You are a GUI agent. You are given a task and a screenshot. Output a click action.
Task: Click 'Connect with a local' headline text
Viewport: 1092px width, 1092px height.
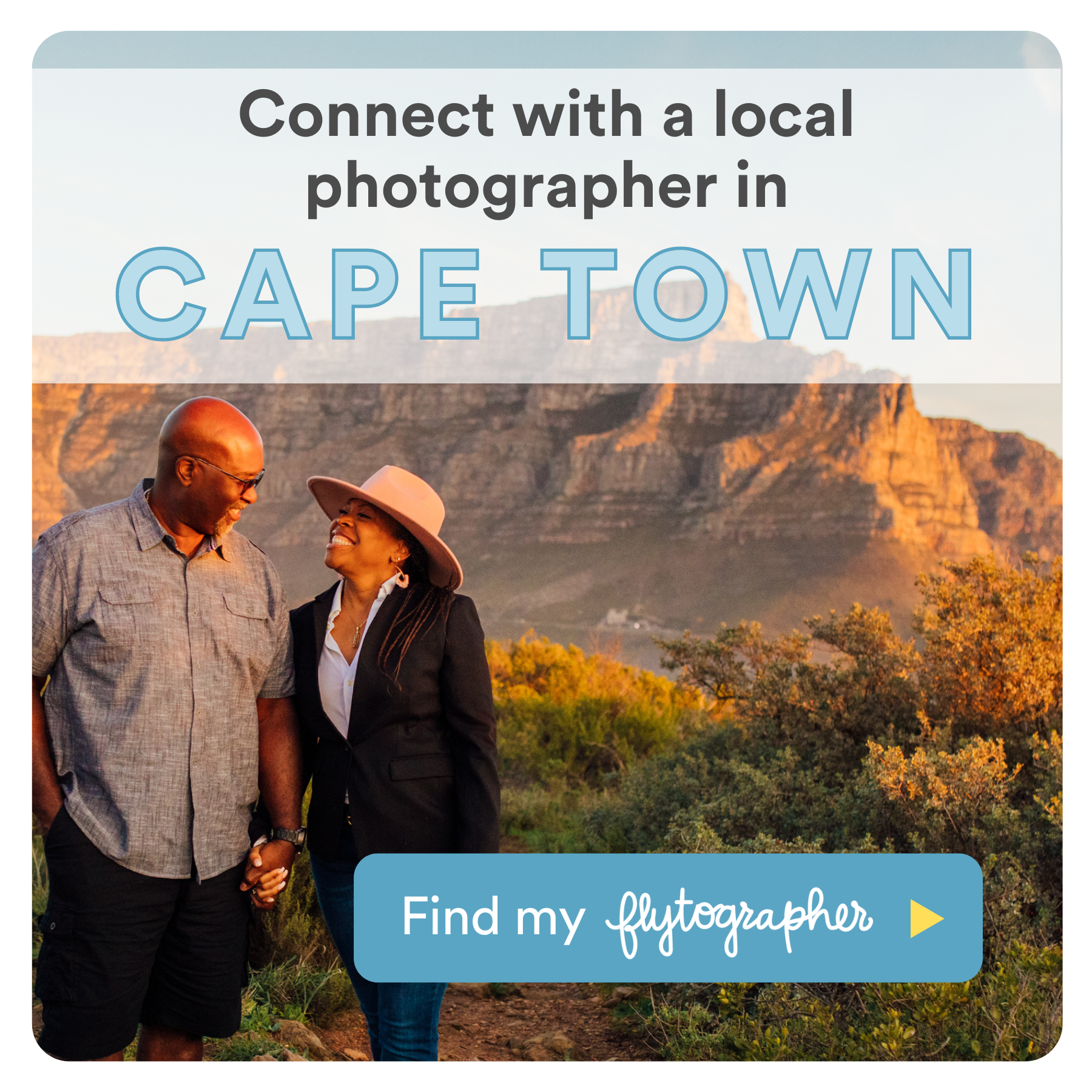[x=546, y=114]
